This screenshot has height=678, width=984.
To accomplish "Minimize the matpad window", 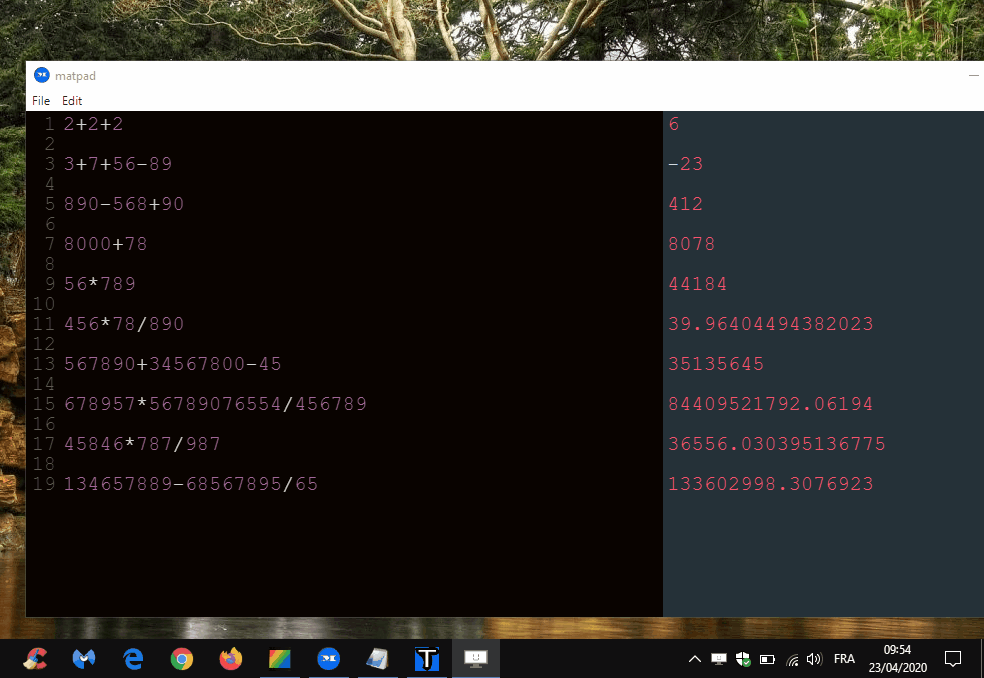I will coord(973,75).
